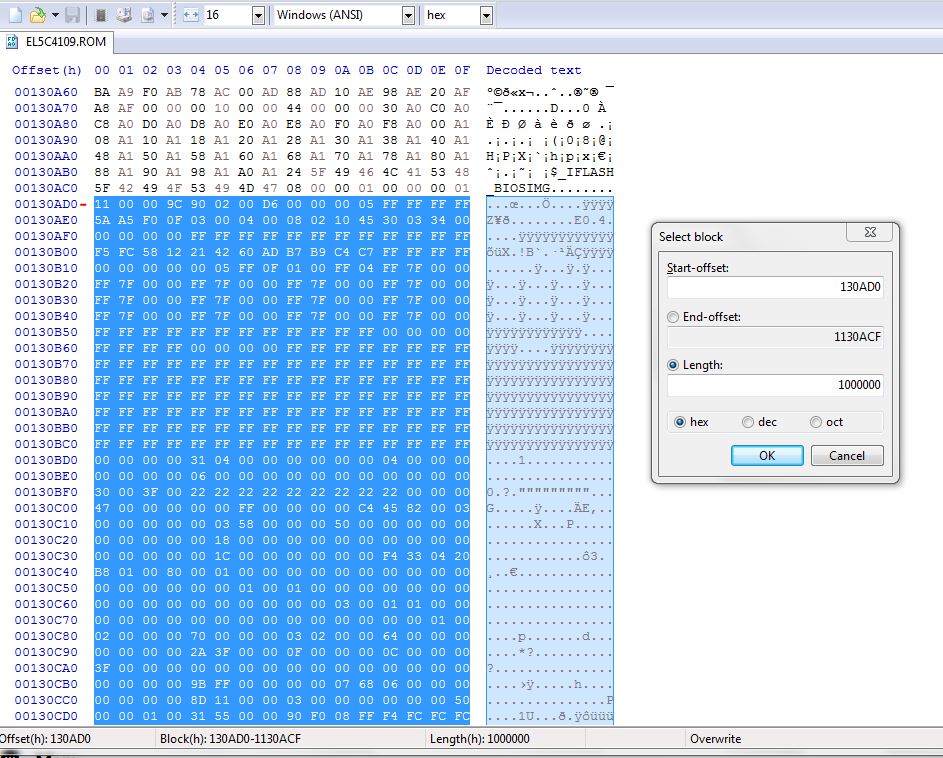Screen dimensions: 943x758
Task: Click the EL5C4109.ROM tab file icon
Action: point(12,42)
